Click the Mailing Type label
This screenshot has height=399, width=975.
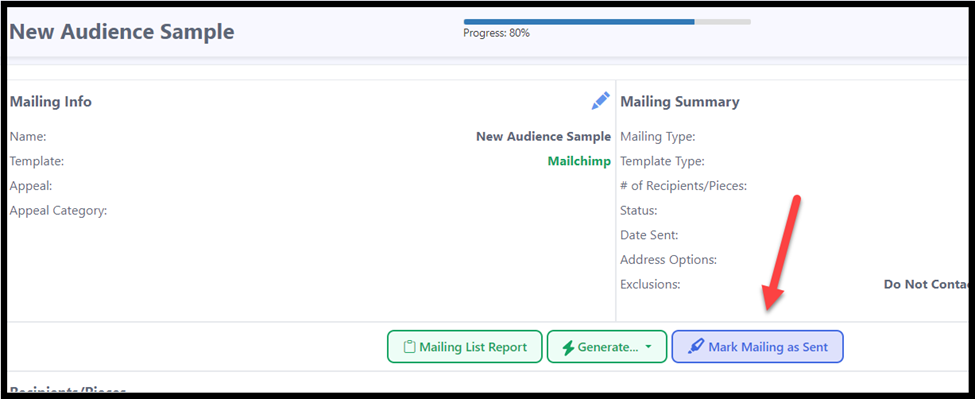click(x=658, y=137)
